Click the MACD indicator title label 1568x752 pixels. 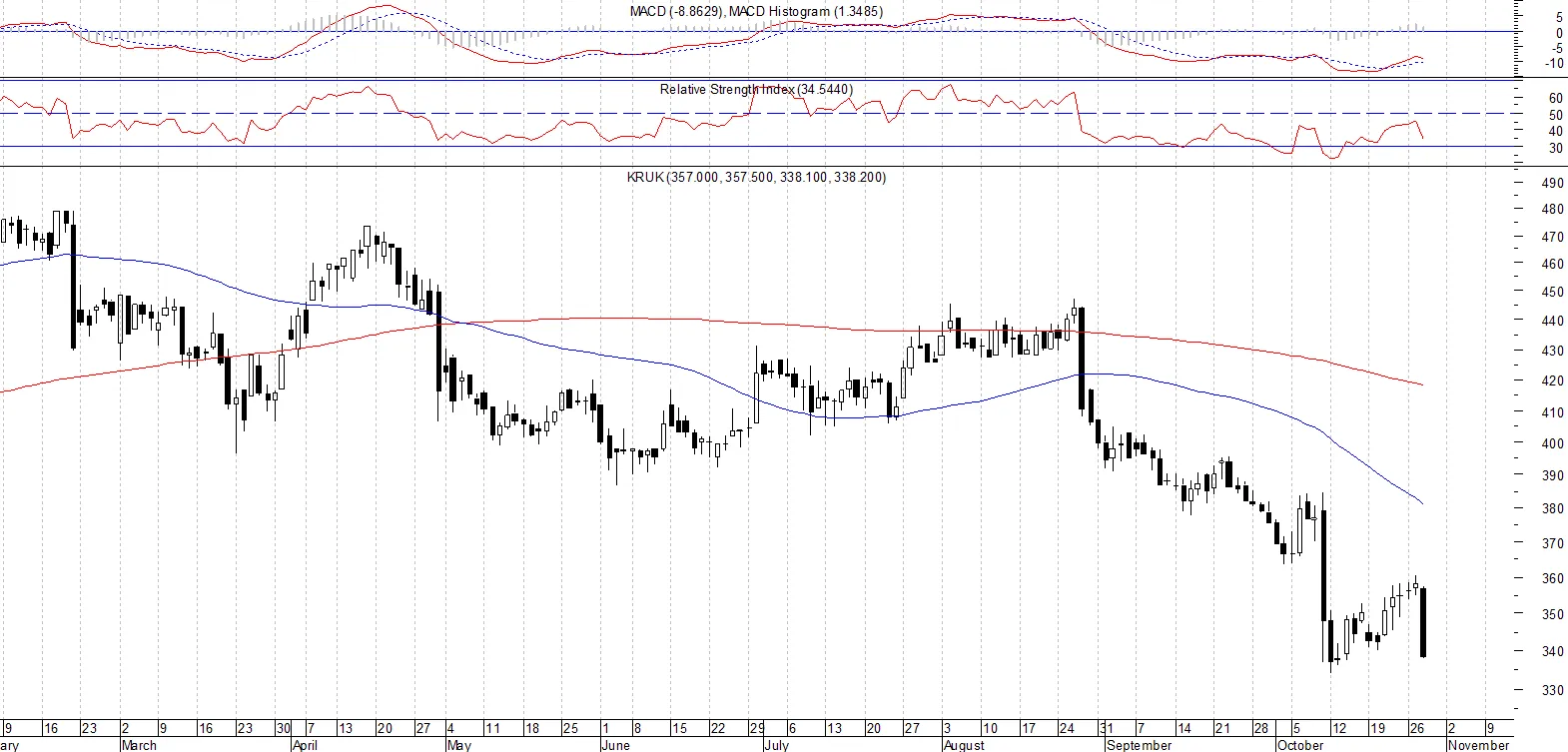[756, 12]
